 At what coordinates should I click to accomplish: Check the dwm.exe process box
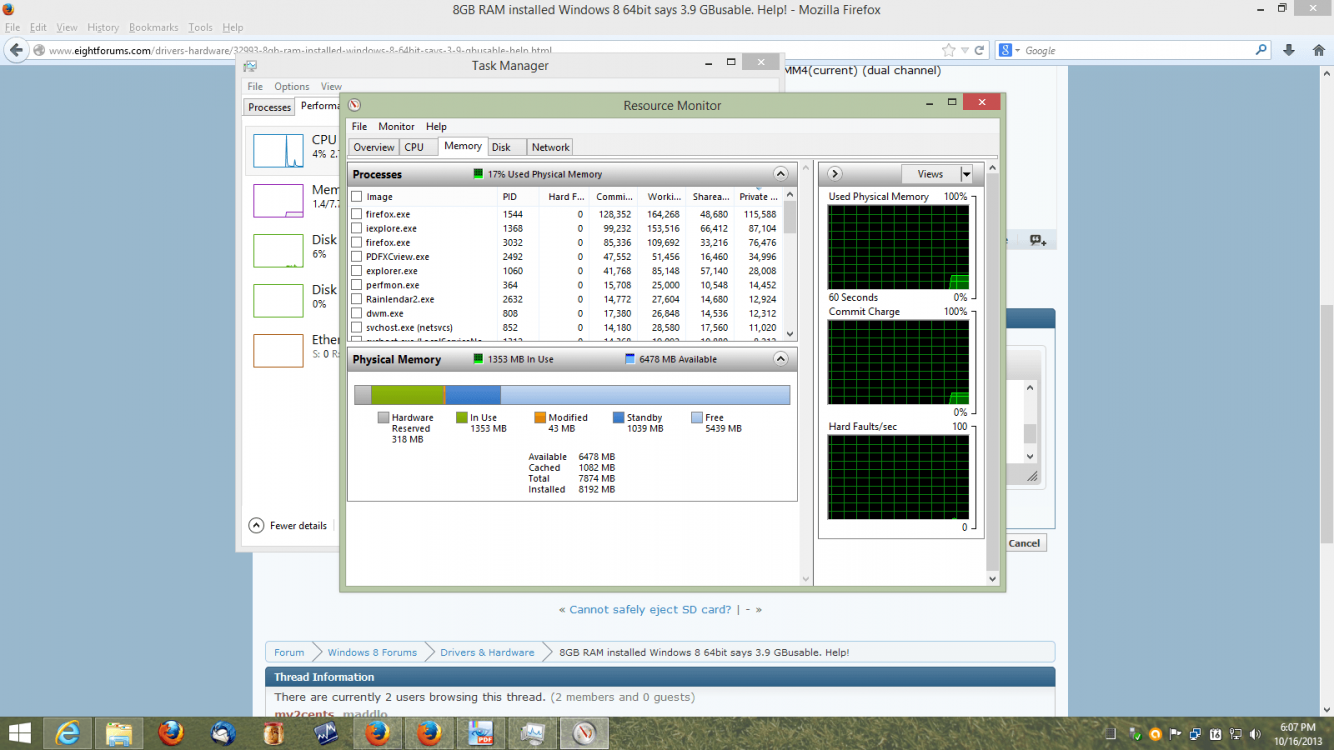pyautogui.click(x=357, y=313)
